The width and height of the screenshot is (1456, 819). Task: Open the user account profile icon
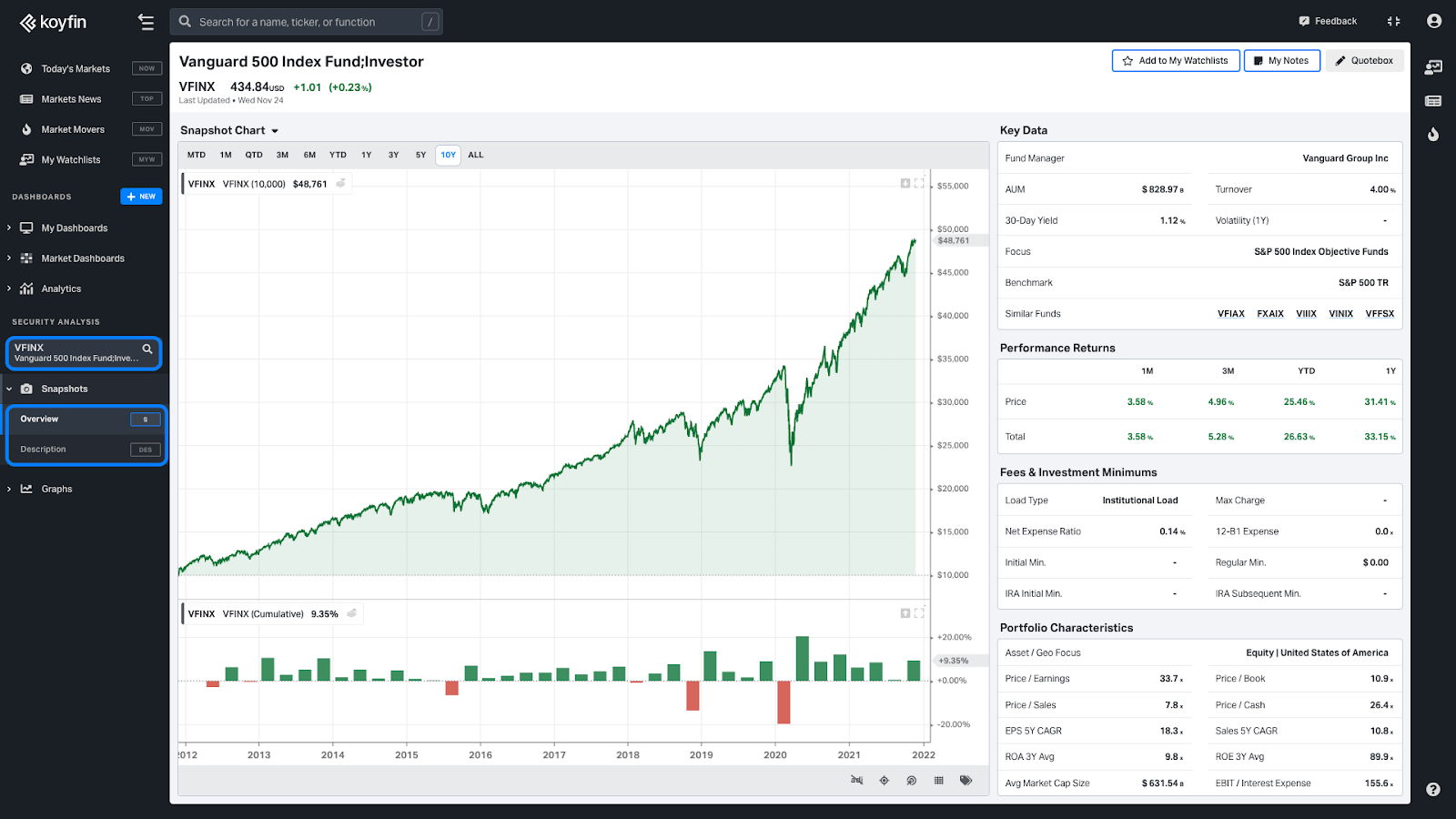point(1434,21)
